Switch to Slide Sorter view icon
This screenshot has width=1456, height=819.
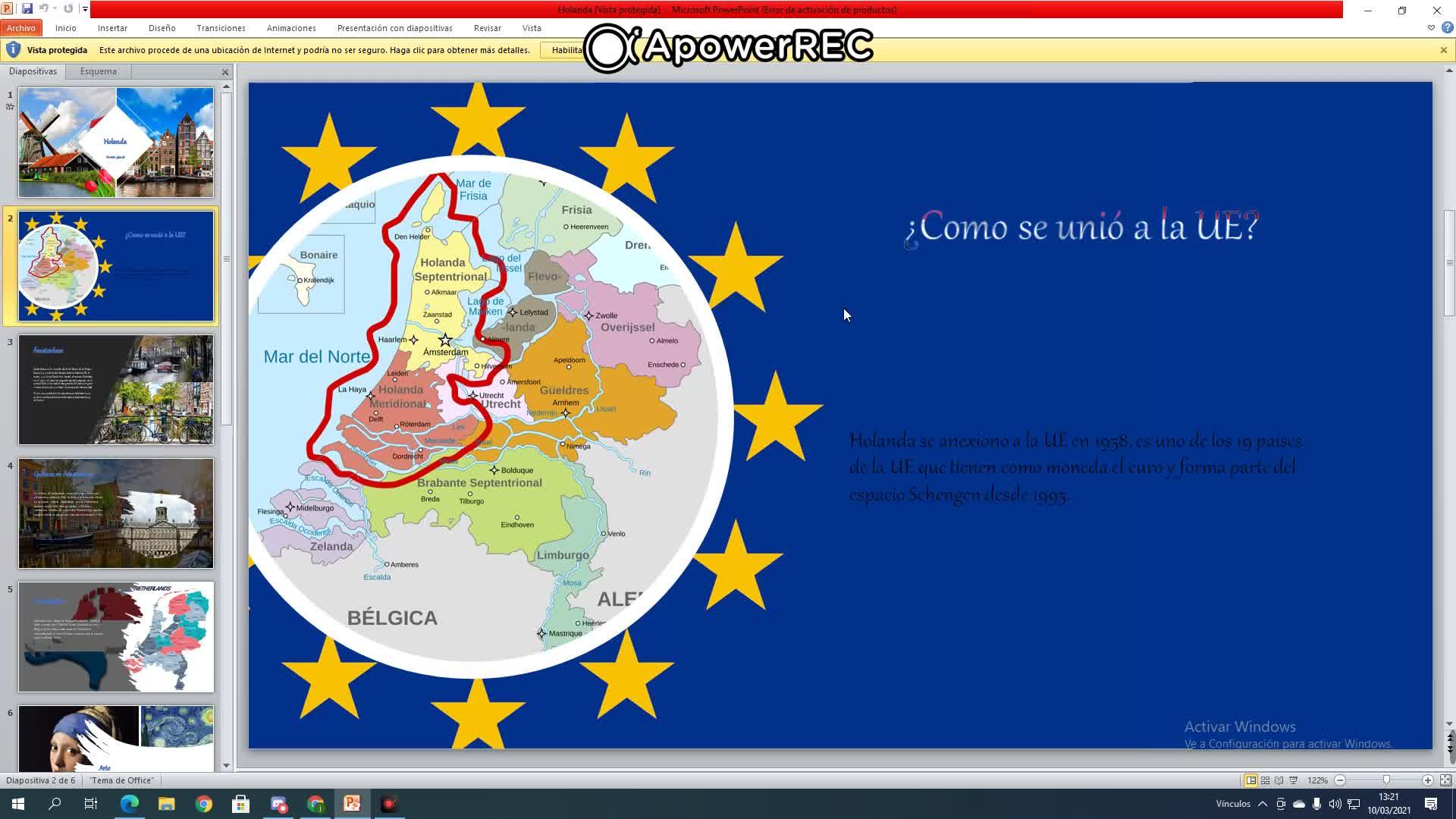[1265, 780]
